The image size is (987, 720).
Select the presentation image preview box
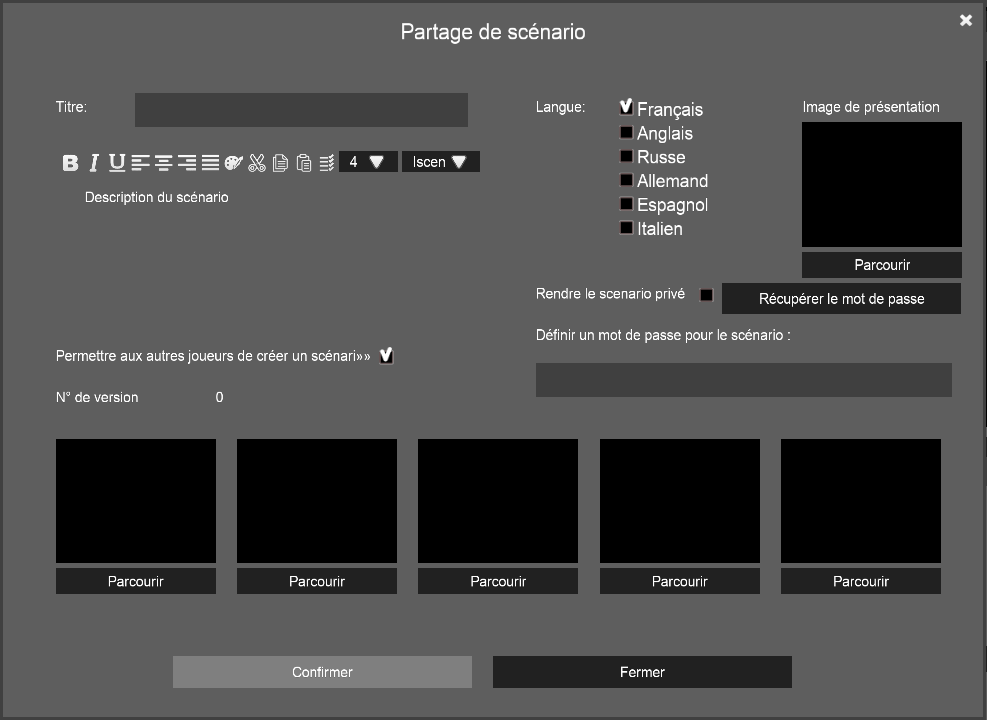(x=881, y=184)
